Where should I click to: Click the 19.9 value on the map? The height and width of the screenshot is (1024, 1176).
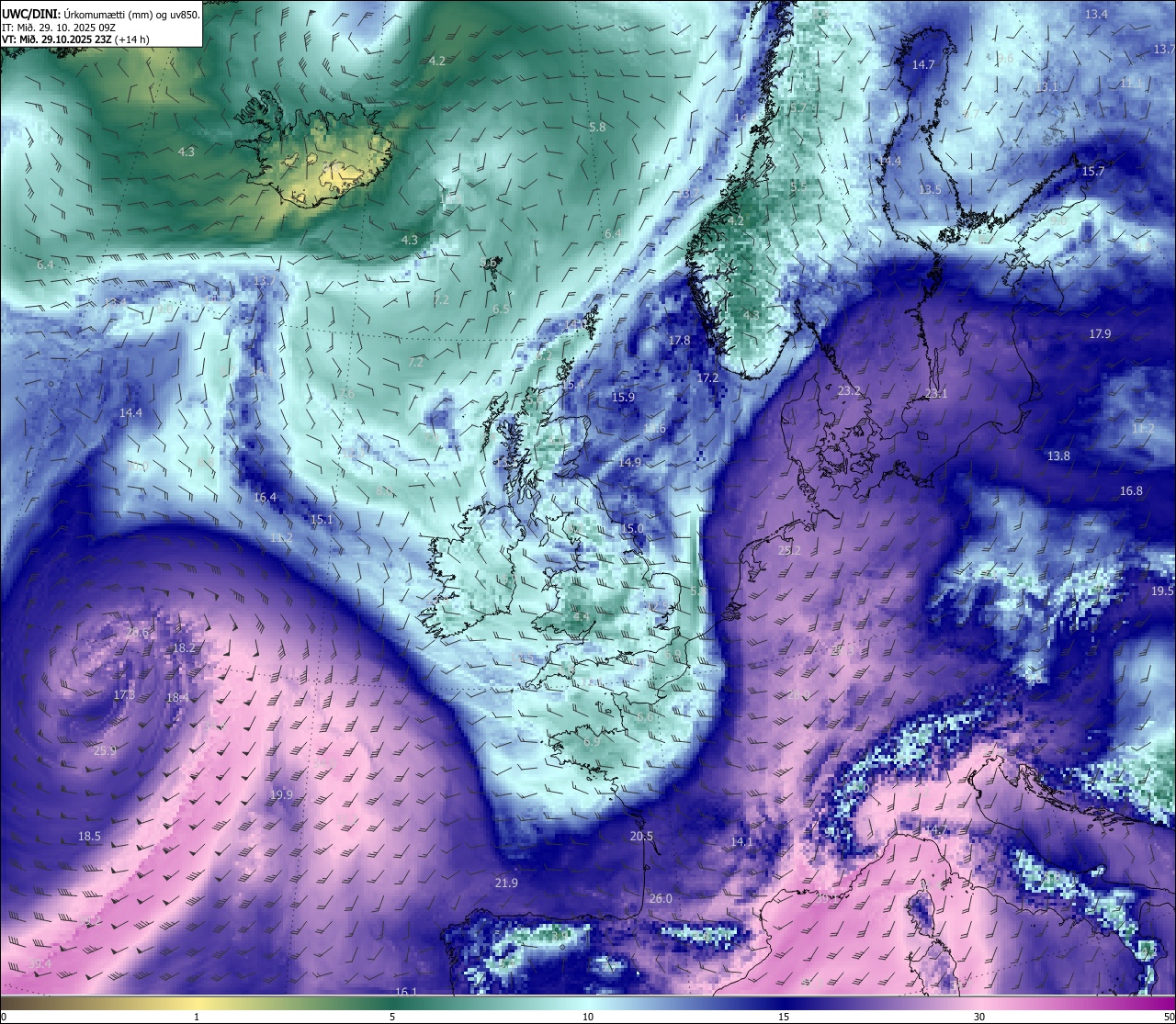[x=281, y=794]
